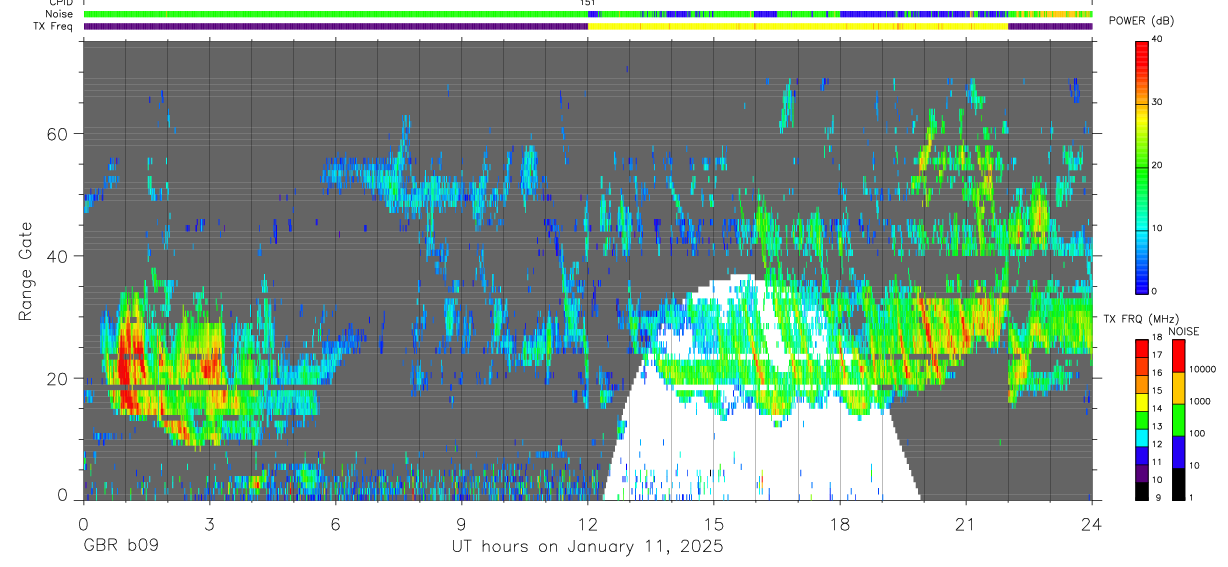
Task: Click the 60 tick on Range Gate axis
Action: point(58,134)
